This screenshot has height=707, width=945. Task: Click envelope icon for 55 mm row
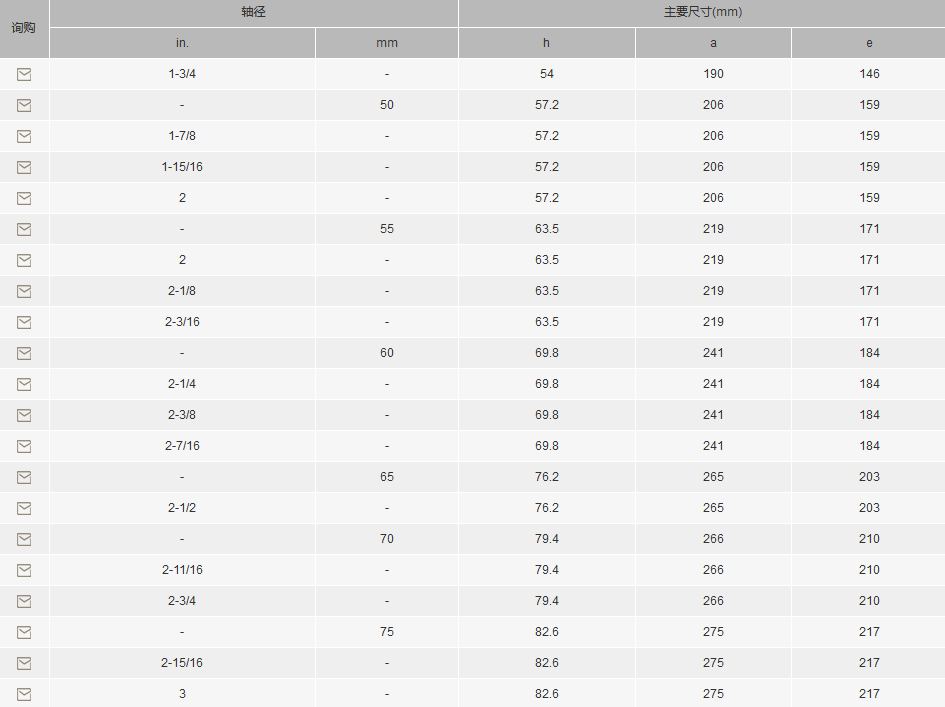(x=24, y=230)
